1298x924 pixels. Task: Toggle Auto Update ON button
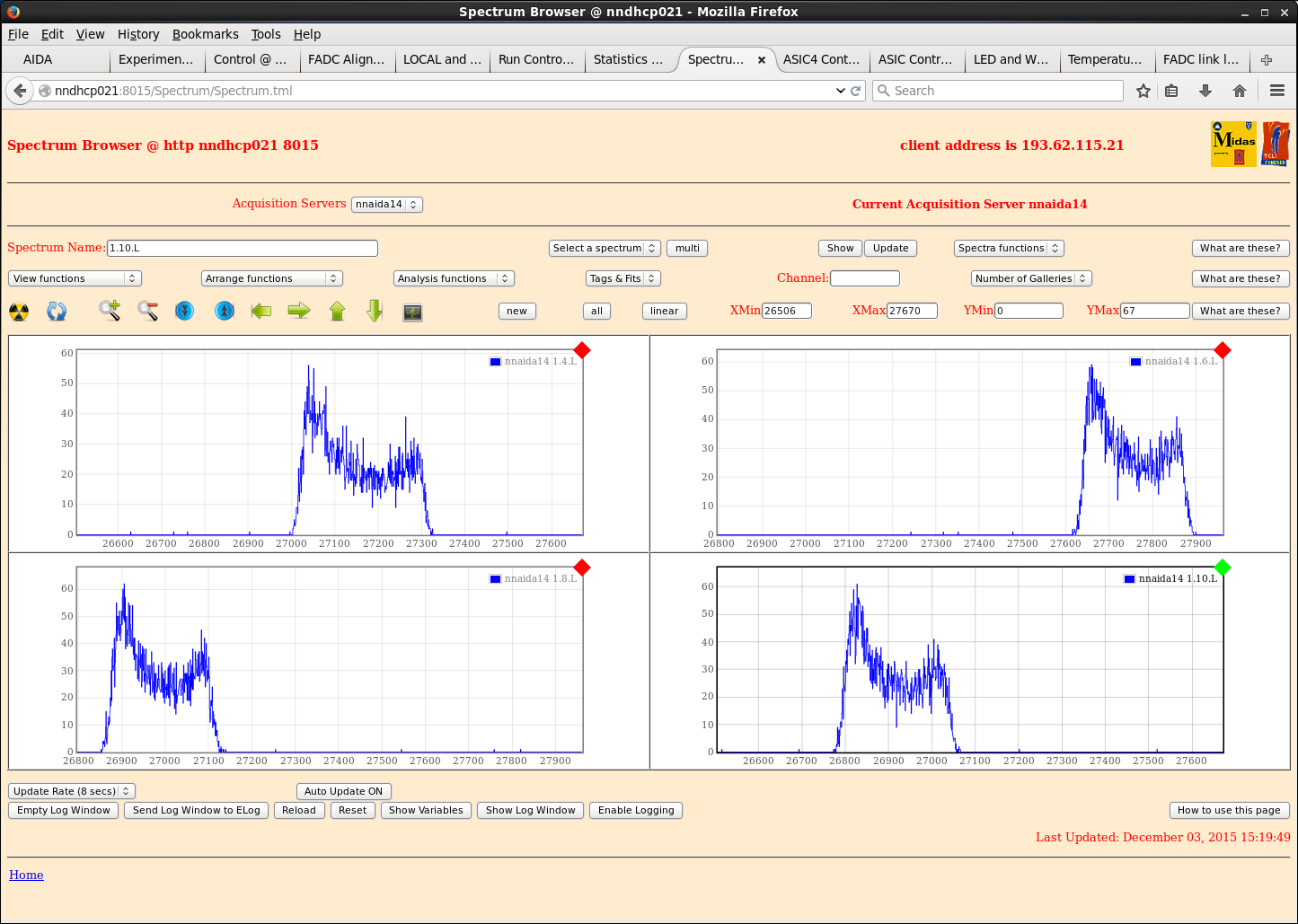[343, 791]
